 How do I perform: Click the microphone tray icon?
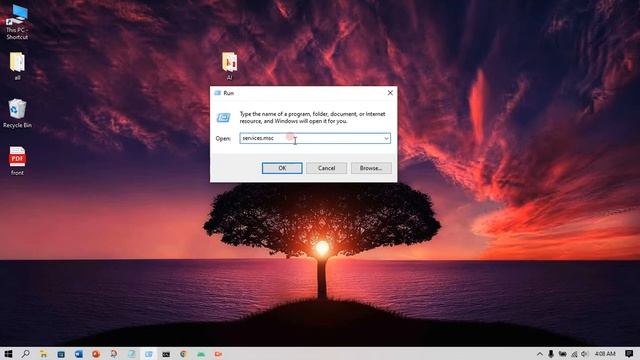[551, 354]
